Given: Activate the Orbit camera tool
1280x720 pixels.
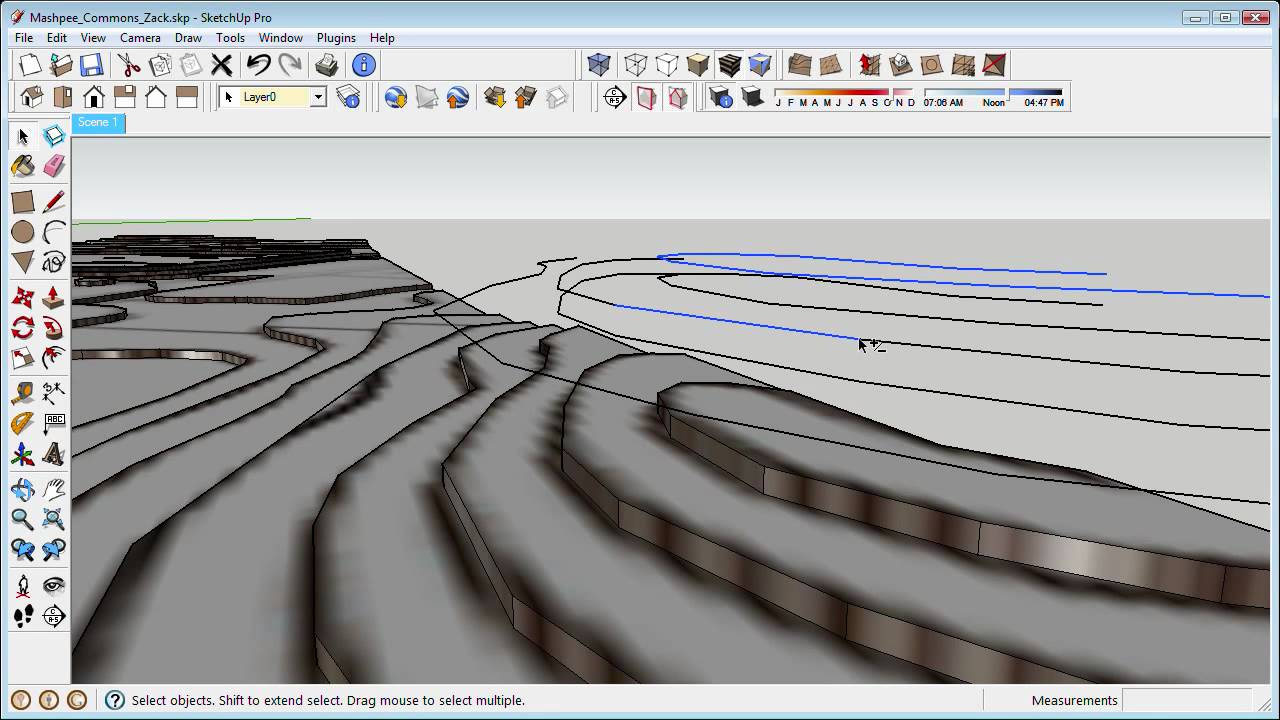Looking at the screenshot, I should [x=23, y=489].
